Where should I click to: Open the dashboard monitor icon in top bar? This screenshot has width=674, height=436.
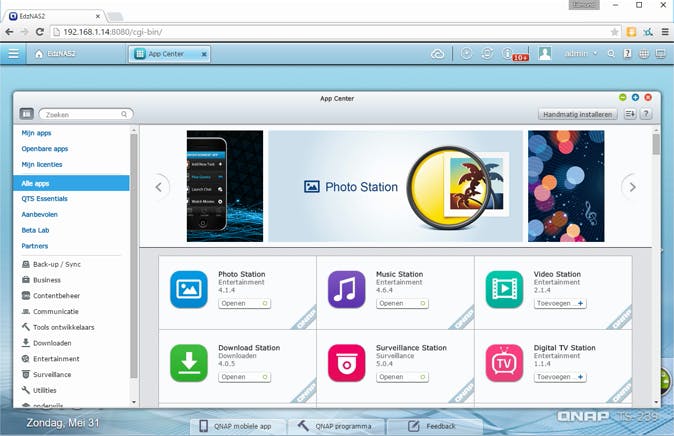660,54
